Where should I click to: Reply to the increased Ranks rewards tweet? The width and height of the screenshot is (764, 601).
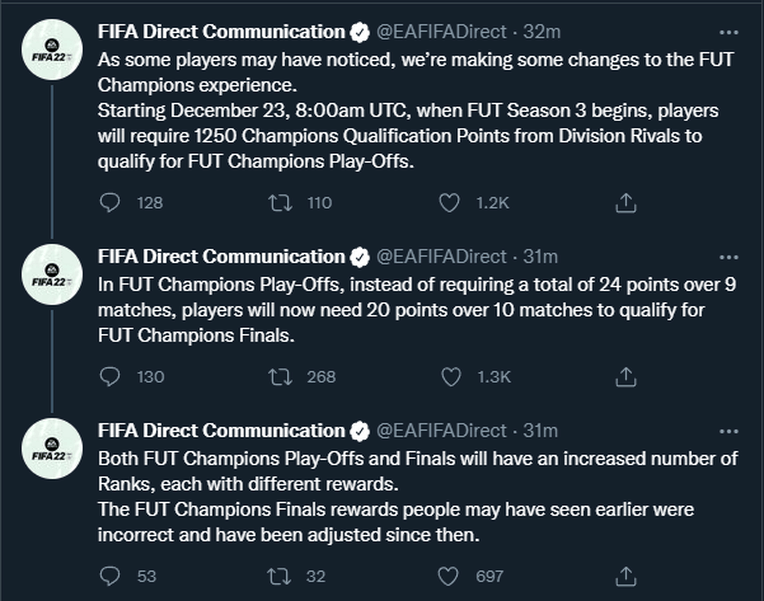point(112,576)
